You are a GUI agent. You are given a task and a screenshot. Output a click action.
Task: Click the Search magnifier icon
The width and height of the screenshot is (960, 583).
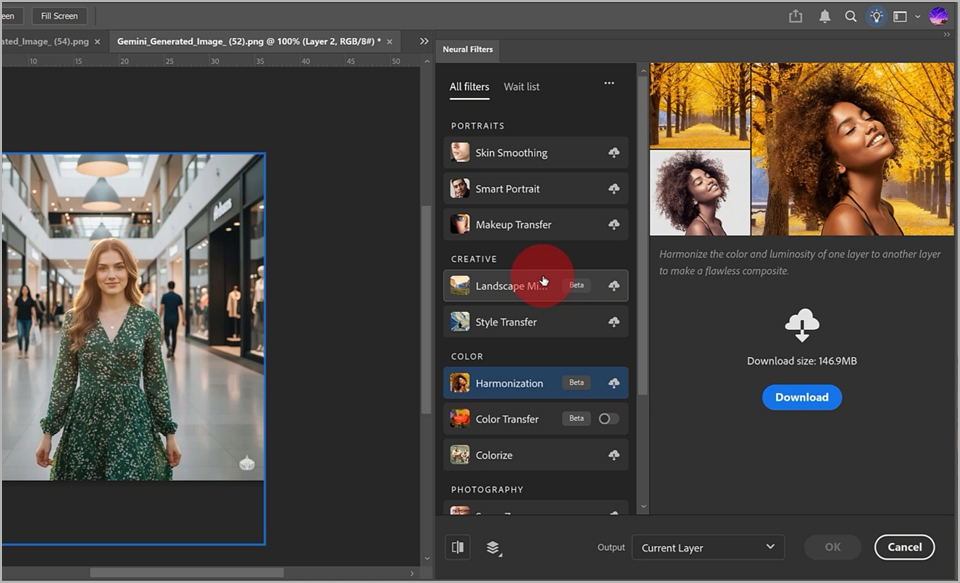tap(850, 16)
